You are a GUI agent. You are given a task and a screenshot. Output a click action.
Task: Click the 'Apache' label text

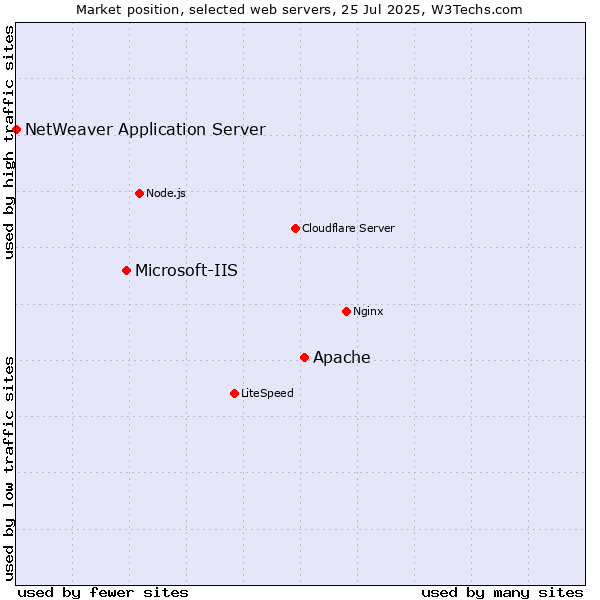coord(342,358)
